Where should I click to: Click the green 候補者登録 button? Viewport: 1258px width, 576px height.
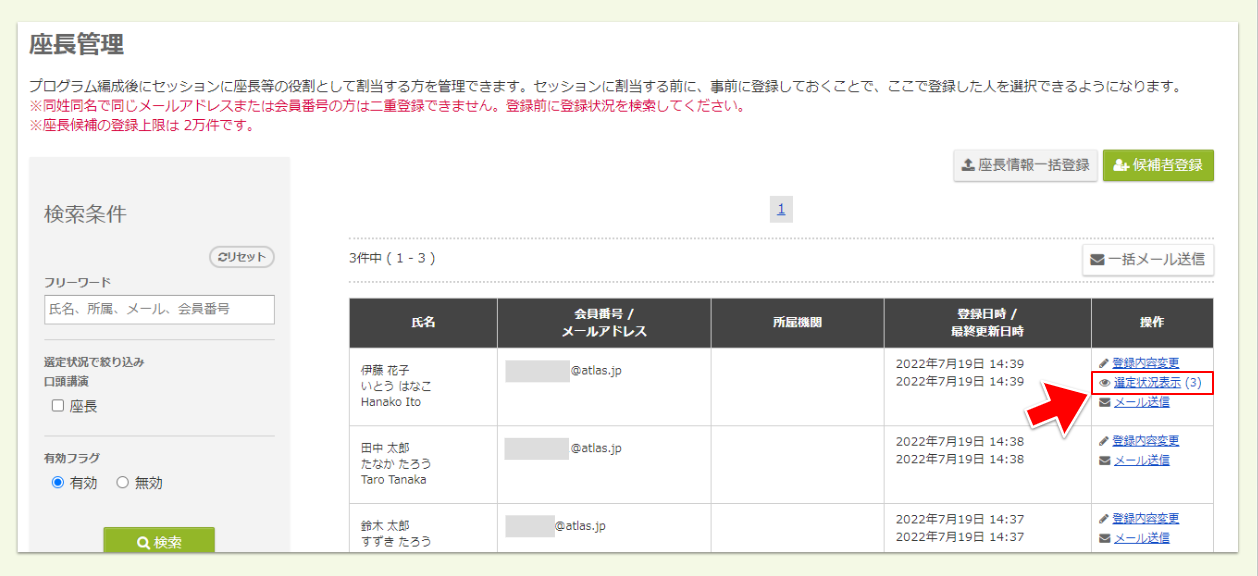click(x=1158, y=165)
